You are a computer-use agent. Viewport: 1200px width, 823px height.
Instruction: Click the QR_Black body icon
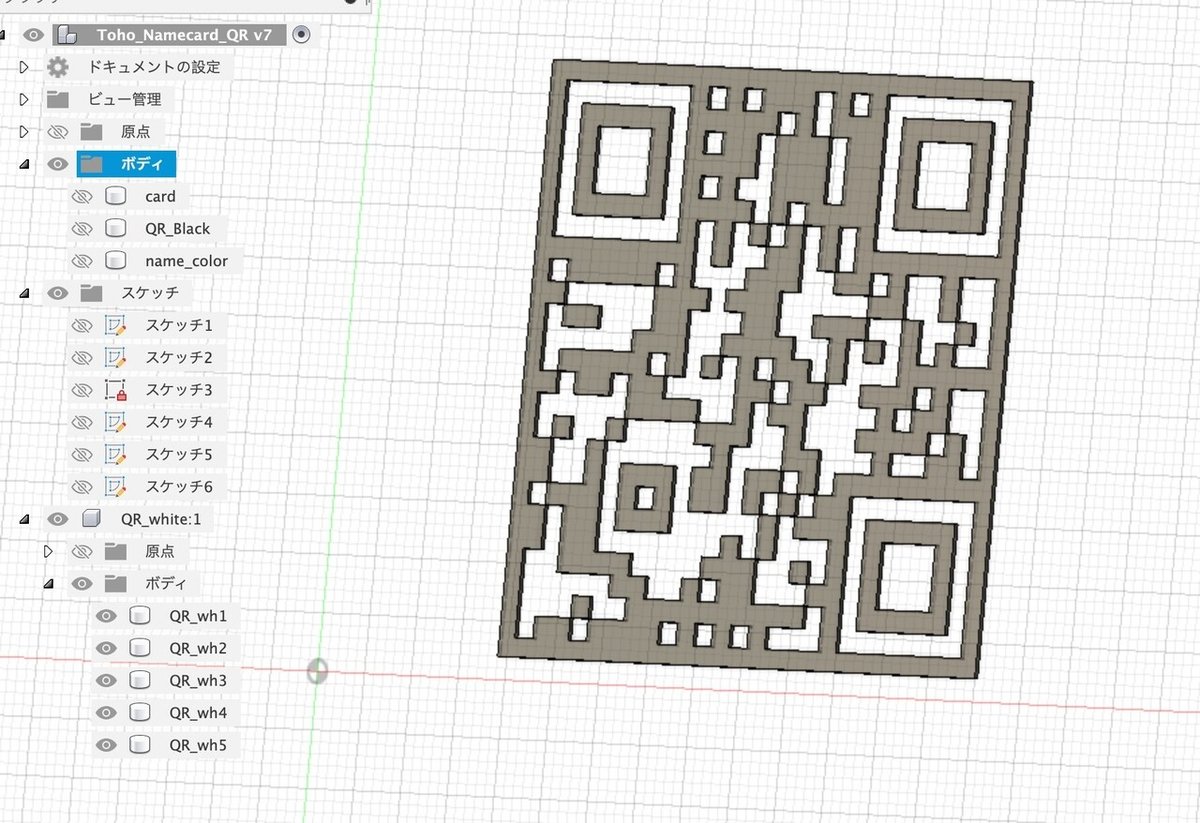[x=115, y=229]
